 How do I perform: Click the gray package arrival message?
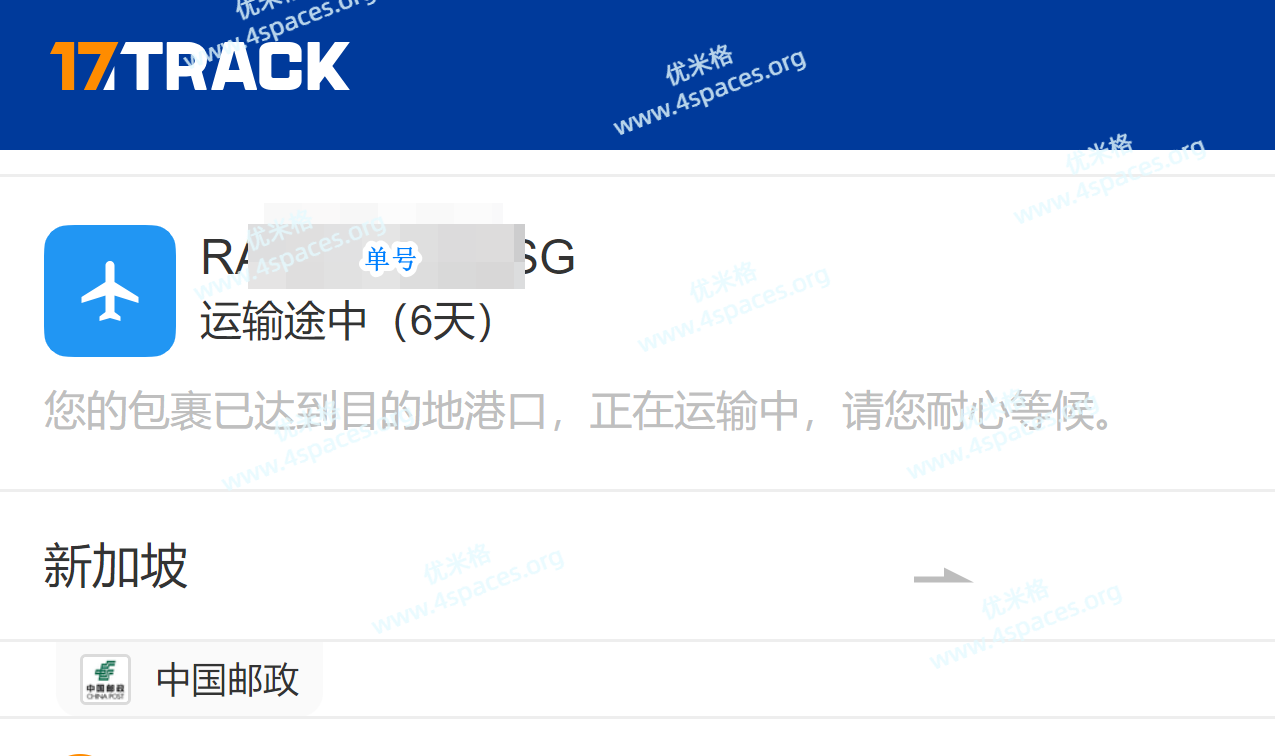(580, 411)
